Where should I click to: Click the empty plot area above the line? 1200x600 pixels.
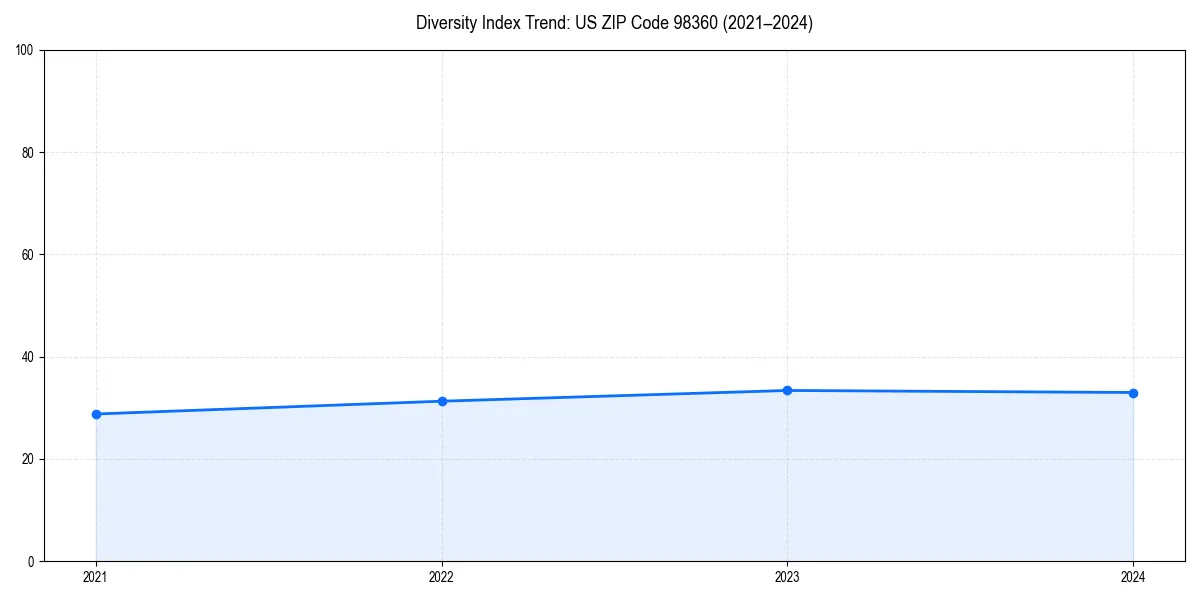[600, 200]
